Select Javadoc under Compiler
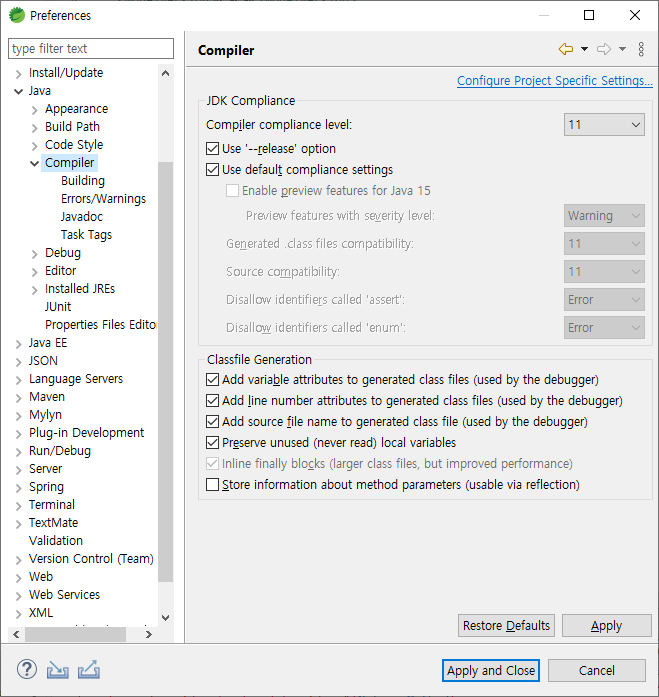659x697 pixels. 82,216
